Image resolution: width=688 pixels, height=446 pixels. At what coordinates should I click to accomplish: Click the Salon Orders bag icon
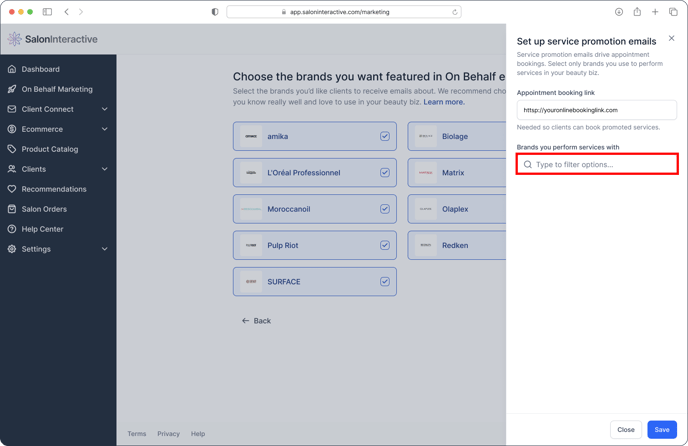point(12,209)
